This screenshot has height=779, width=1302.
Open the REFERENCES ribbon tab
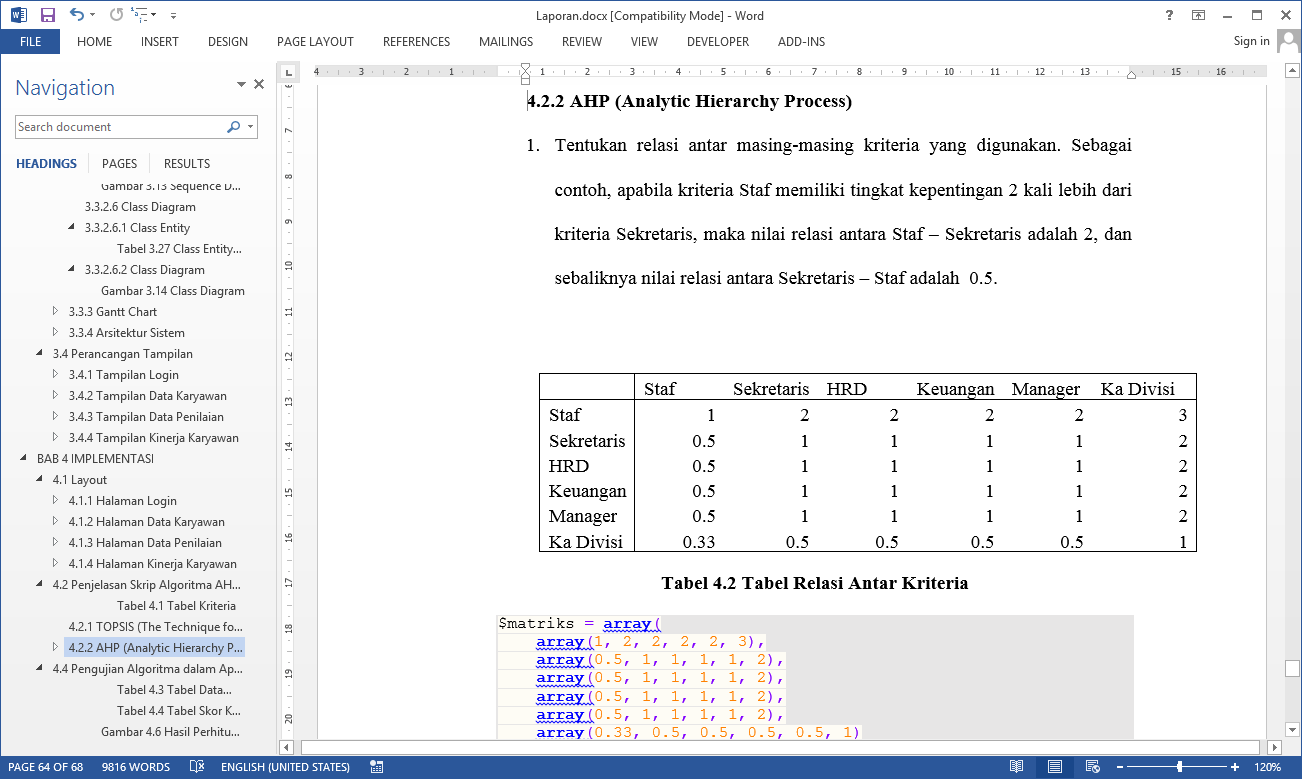click(416, 42)
